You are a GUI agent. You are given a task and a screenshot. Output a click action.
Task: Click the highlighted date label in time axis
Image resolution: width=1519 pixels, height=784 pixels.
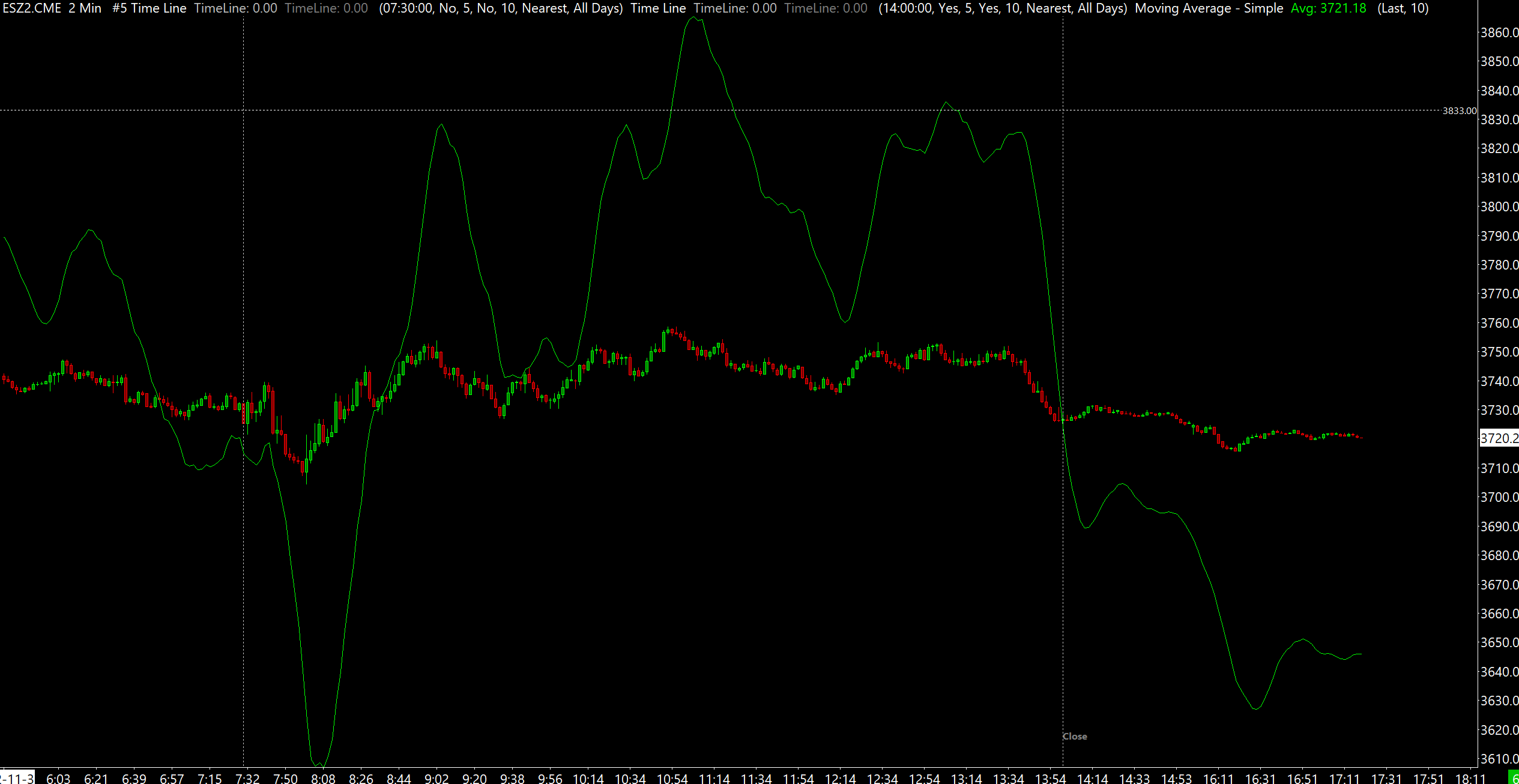click(x=17, y=778)
